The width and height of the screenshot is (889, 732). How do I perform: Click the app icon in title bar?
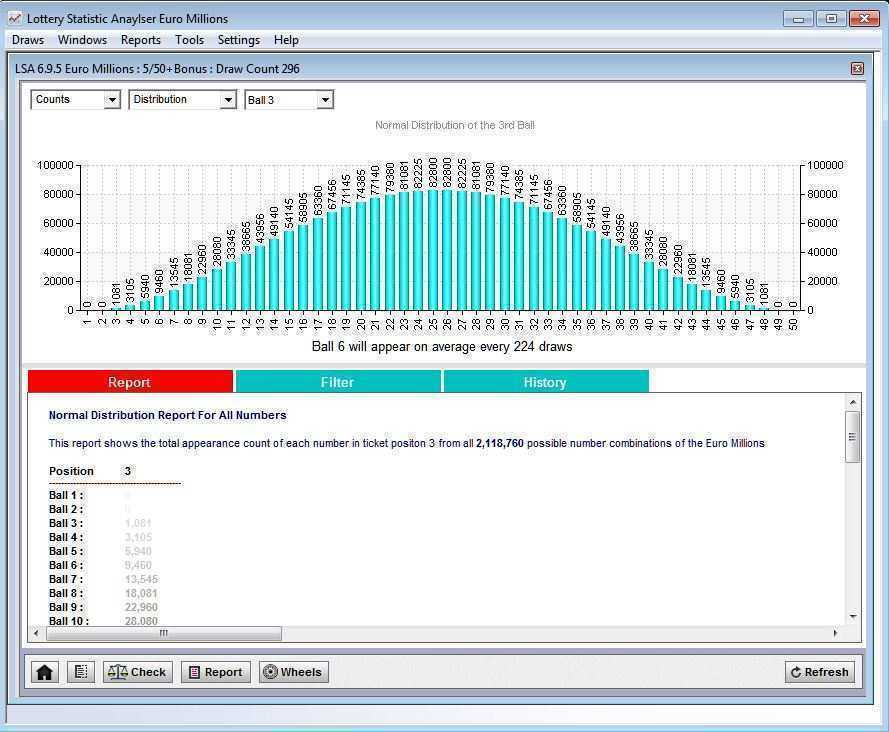click(x=15, y=19)
